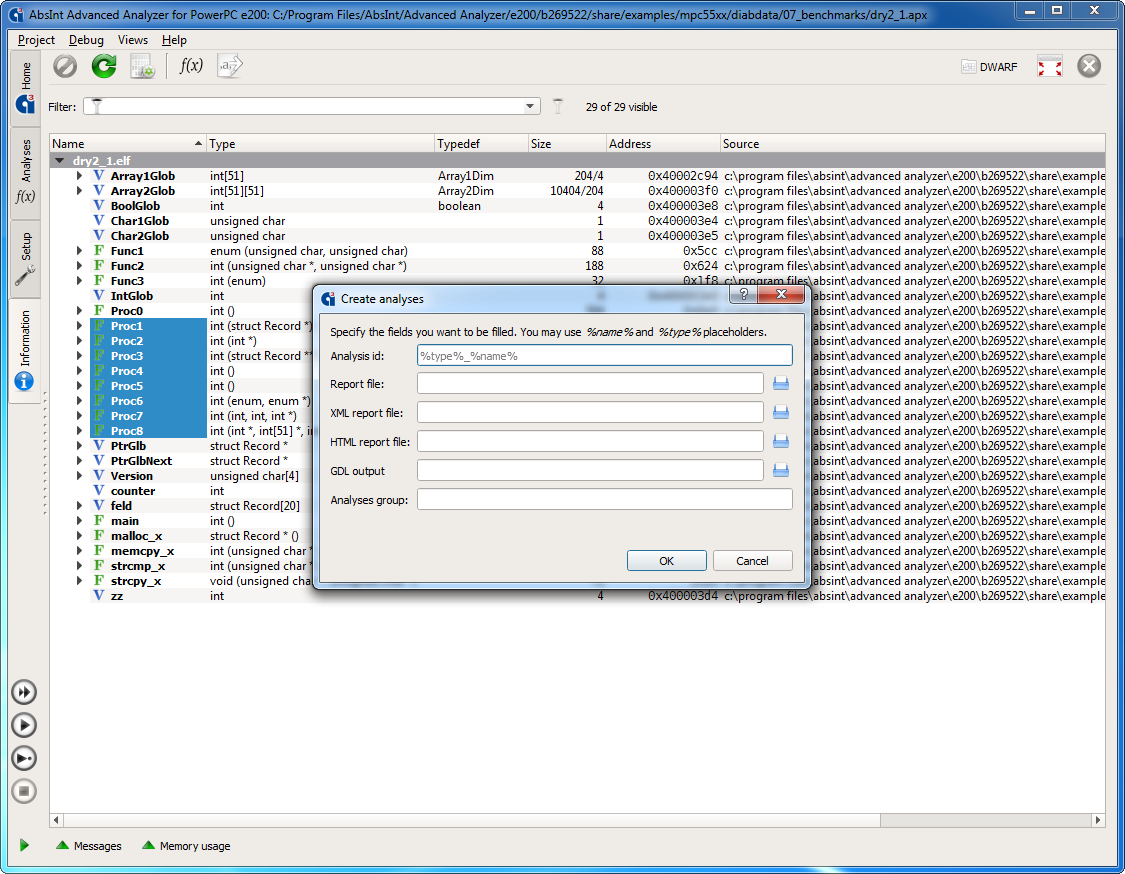The image size is (1125, 874).
Task: Click the f(x) toolbar icon
Action: pos(191,67)
